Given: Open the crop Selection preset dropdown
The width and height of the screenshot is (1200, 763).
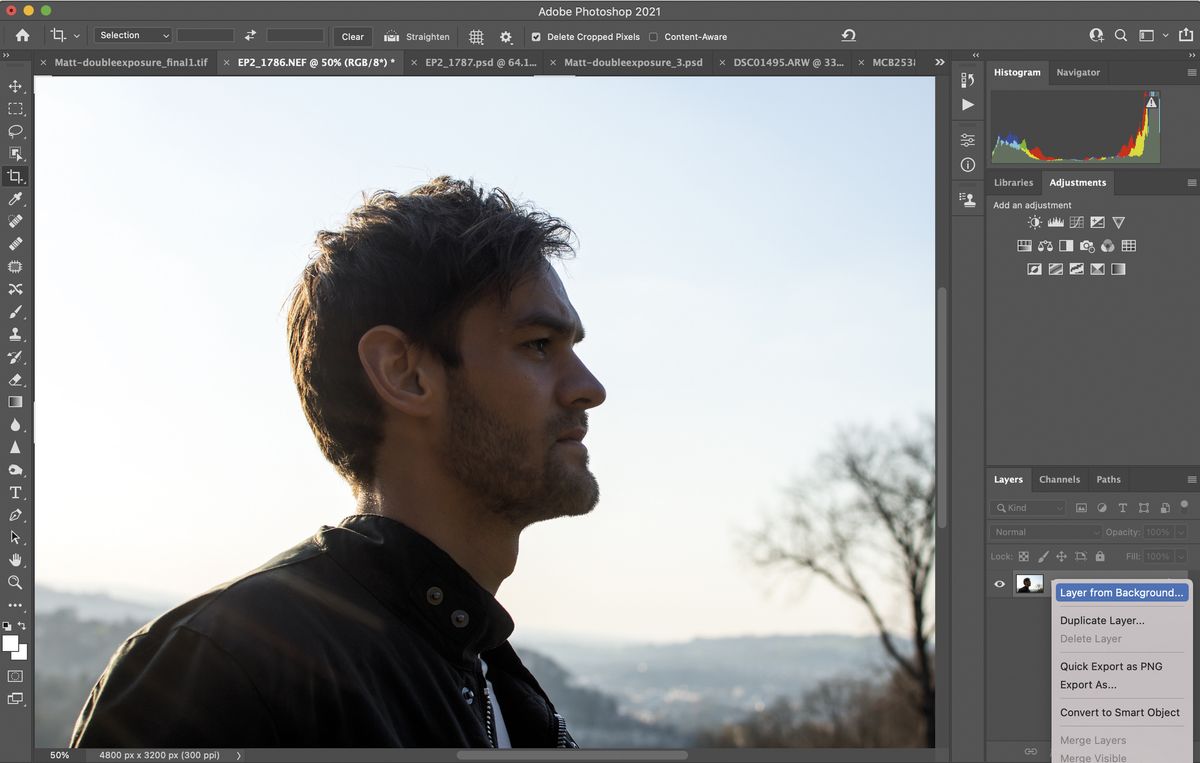Looking at the screenshot, I should (133, 35).
